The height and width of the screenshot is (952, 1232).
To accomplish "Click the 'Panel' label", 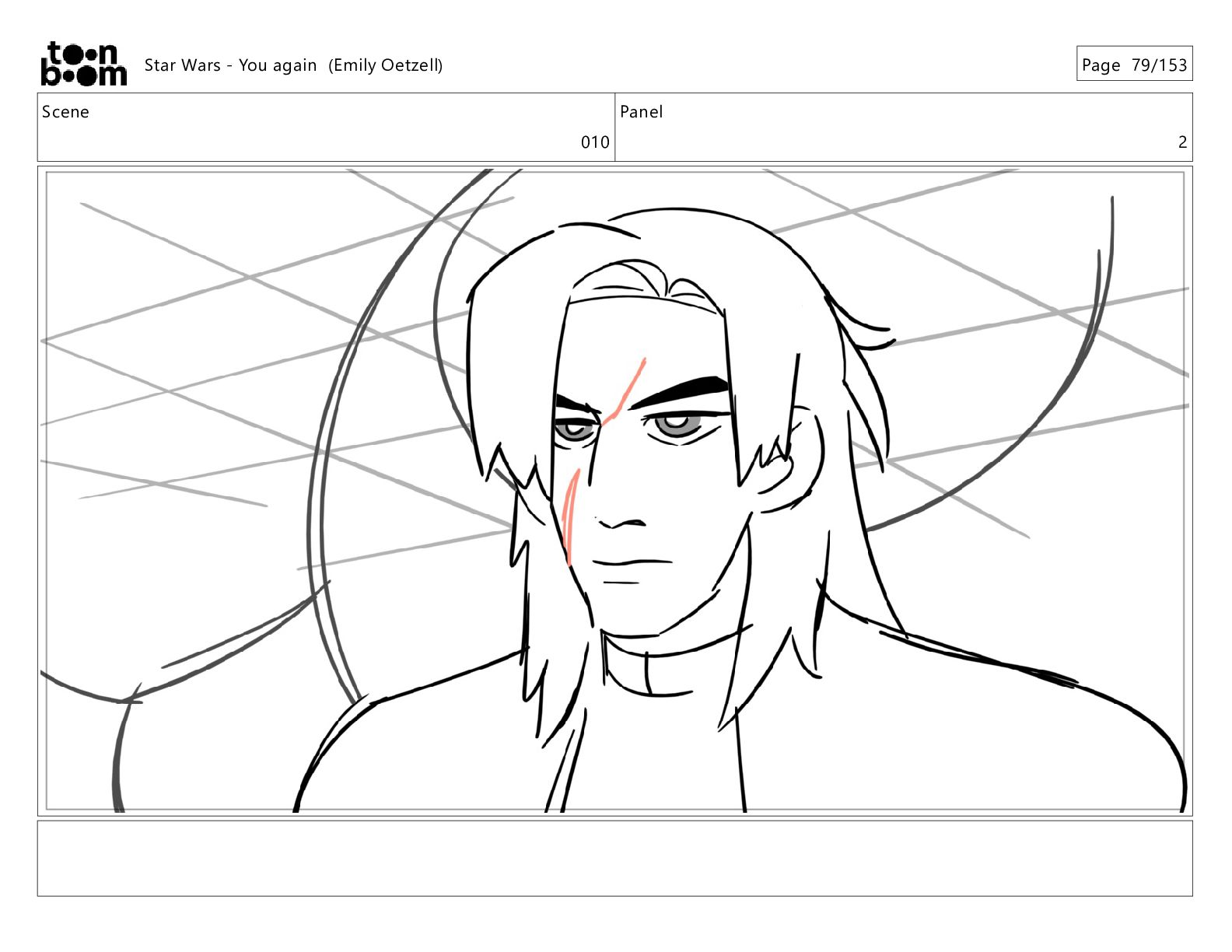I will pos(641,112).
